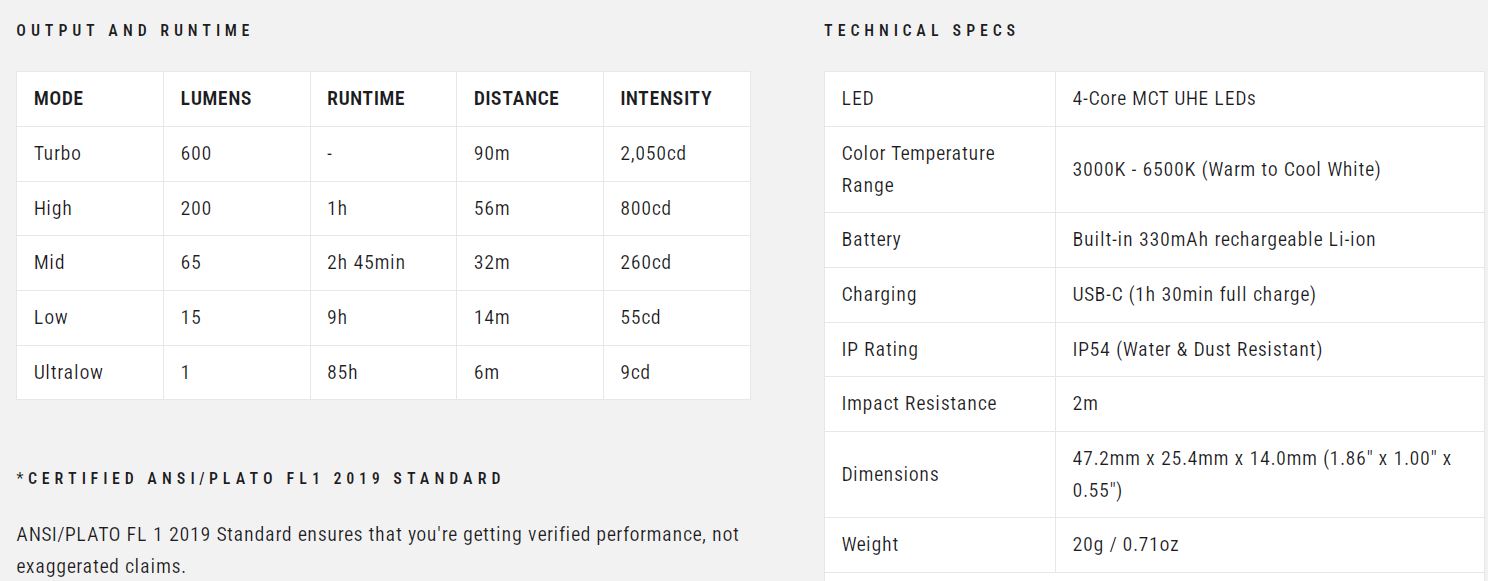1488x581 pixels.
Task: Click the RUNTIME column header
Action: point(366,99)
